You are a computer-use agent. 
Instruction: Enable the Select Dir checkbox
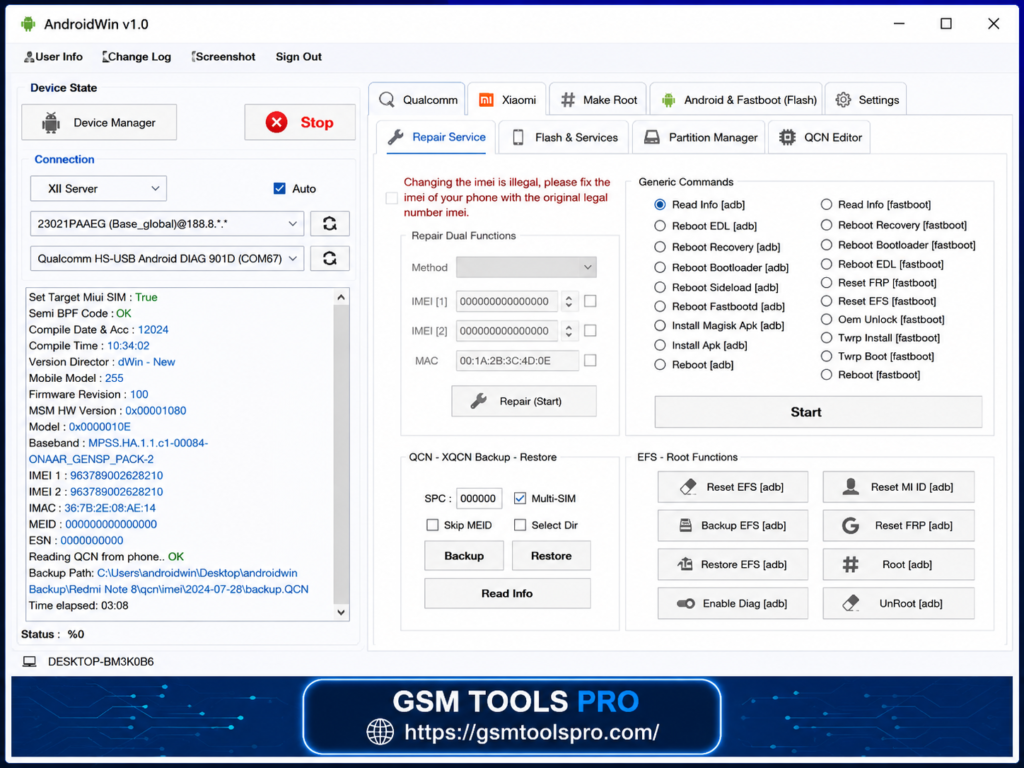click(x=520, y=525)
